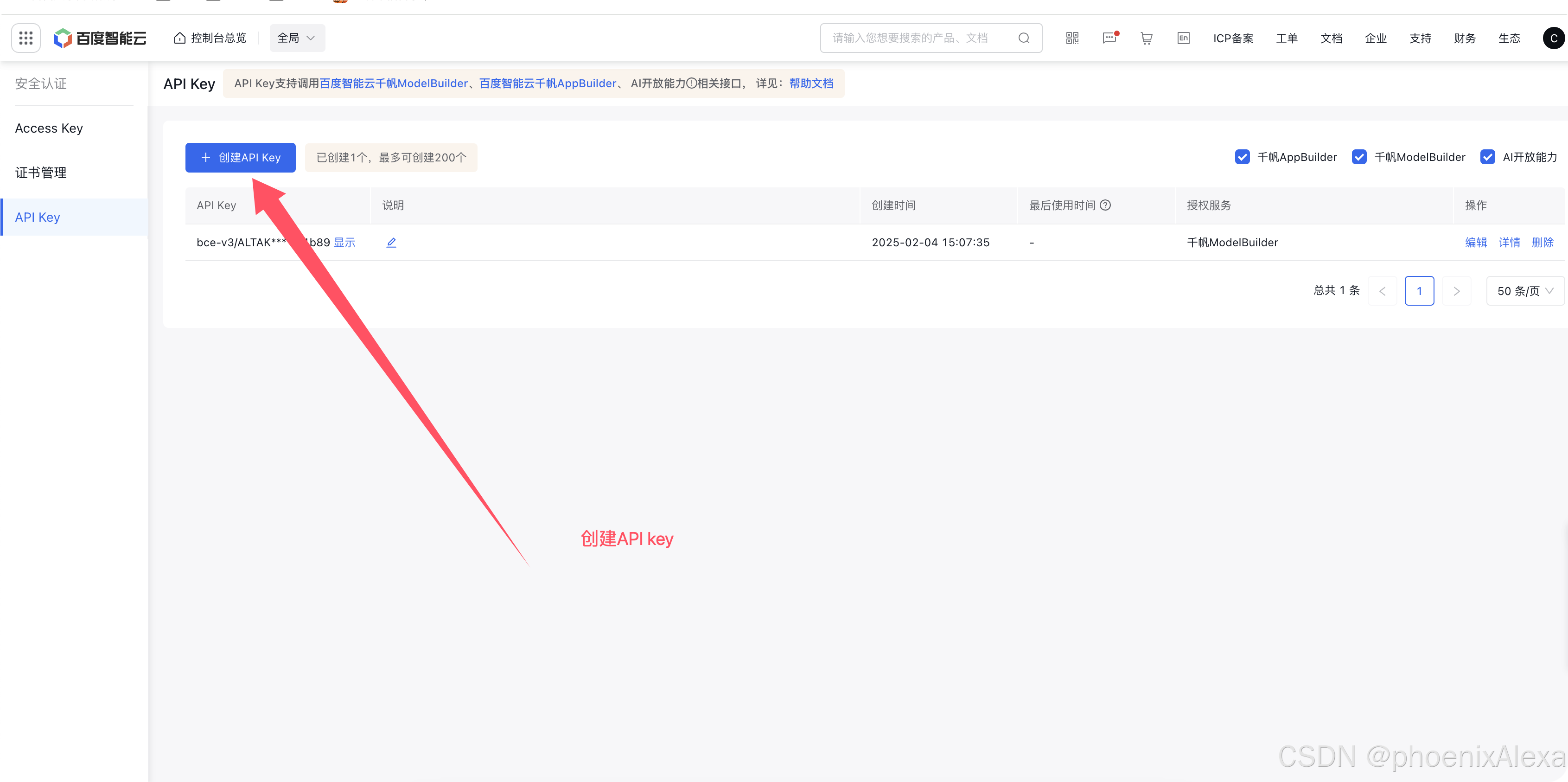Click 显示 to reveal the API key
Image resolution: width=1568 pixels, height=782 pixels.
pos(344,243)
